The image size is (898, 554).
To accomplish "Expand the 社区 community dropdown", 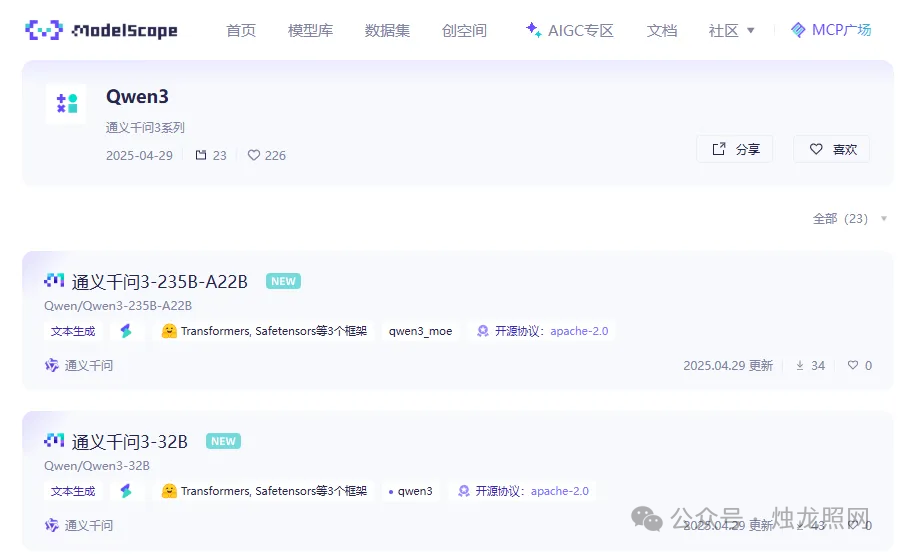I will [x=731, y=30].
